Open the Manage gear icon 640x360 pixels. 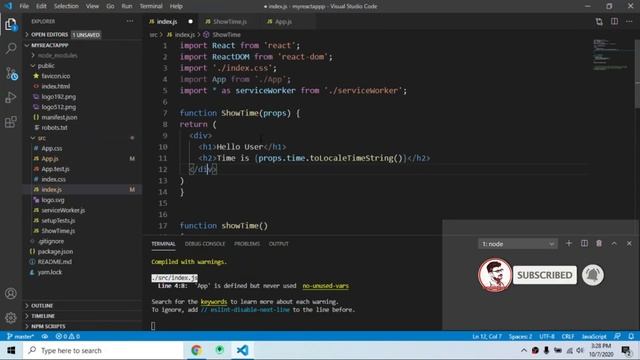(x=11, y=317)
